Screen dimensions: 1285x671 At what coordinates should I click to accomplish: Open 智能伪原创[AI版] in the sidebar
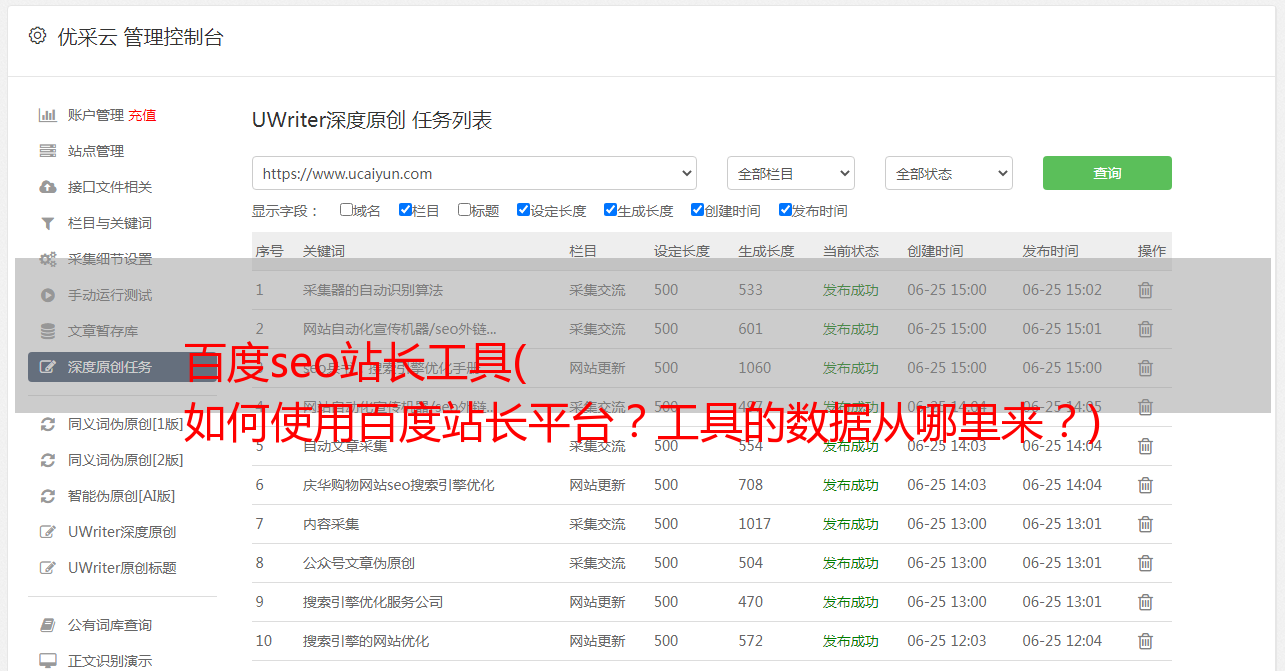[121, 496]
